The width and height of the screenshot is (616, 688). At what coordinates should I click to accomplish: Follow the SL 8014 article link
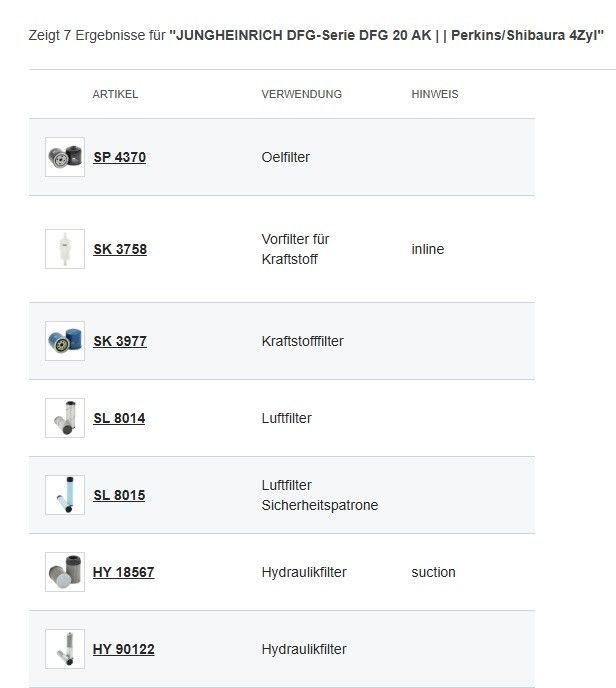(119, 418)
